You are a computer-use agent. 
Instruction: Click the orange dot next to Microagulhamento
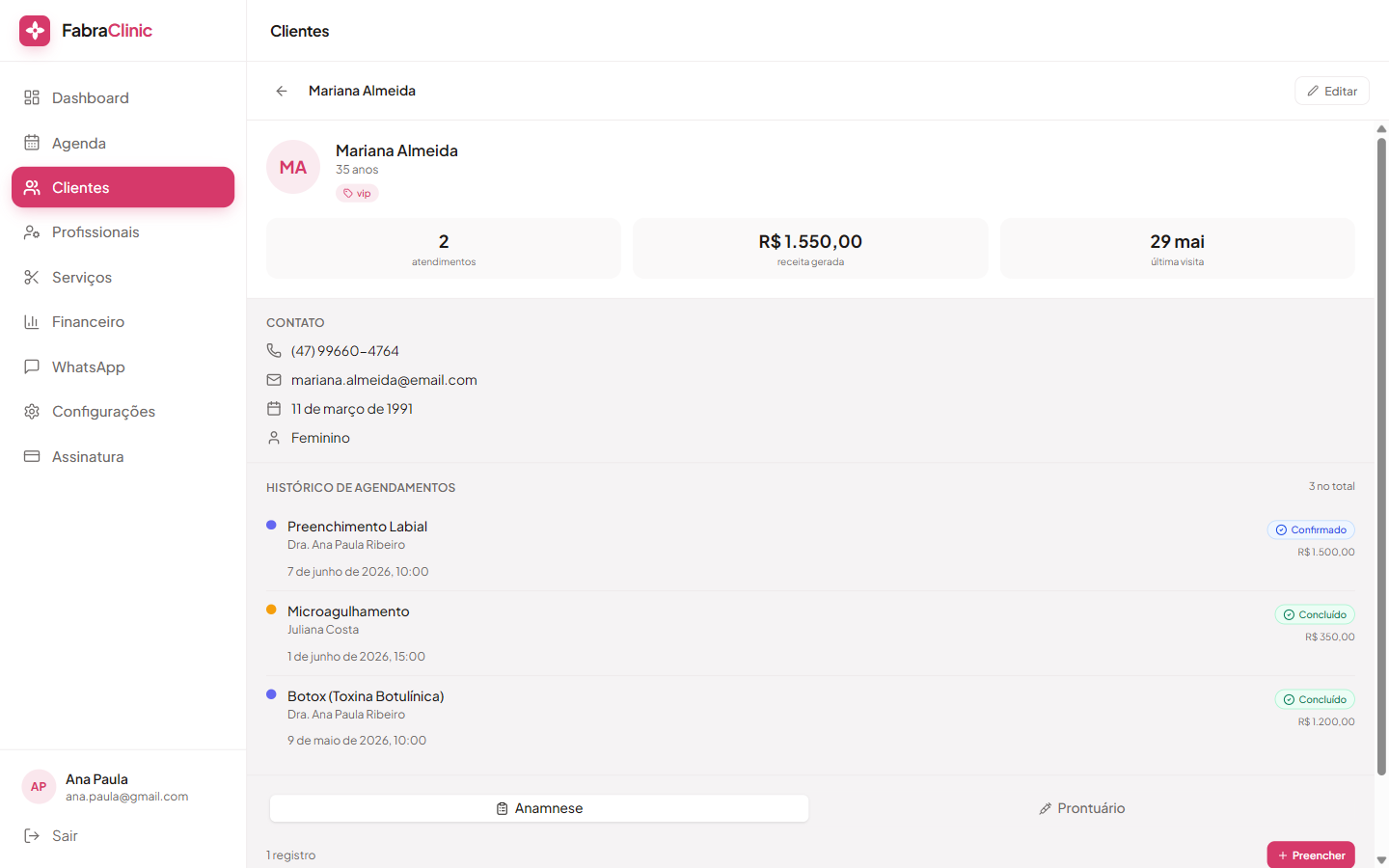point(271,610)
